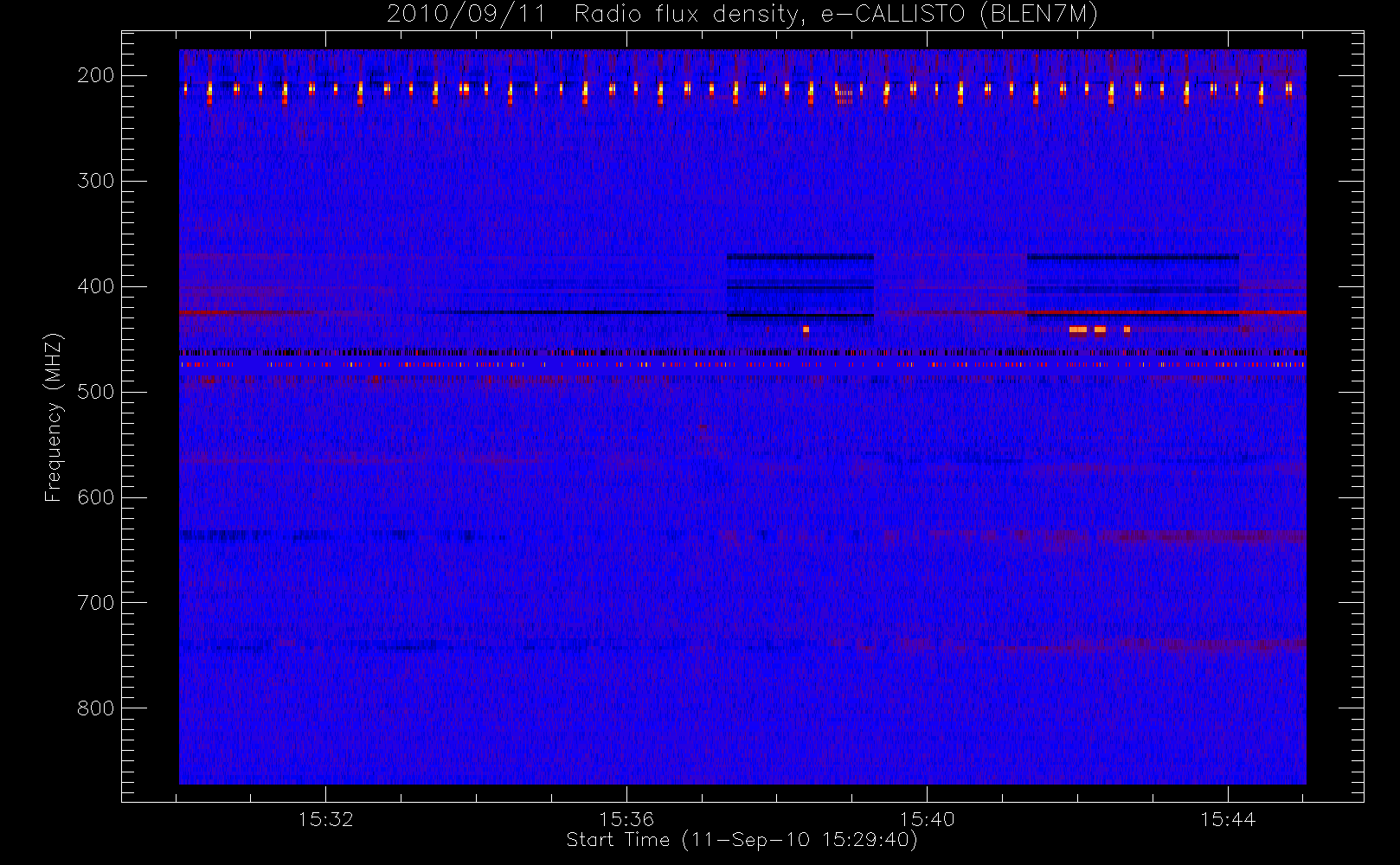Click the 15:32 time tick label

325,819
